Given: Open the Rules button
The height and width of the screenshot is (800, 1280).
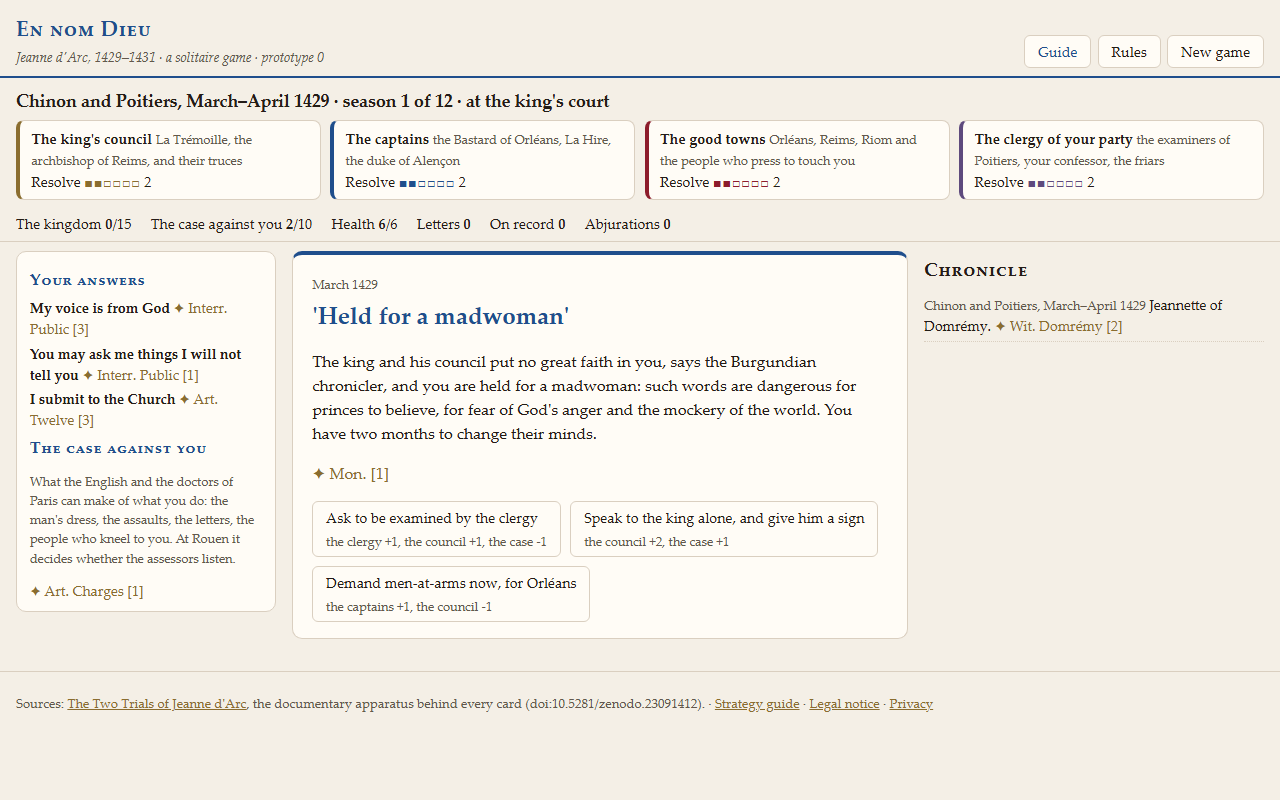Looking at the screenshot, I should click(1129, 52).
